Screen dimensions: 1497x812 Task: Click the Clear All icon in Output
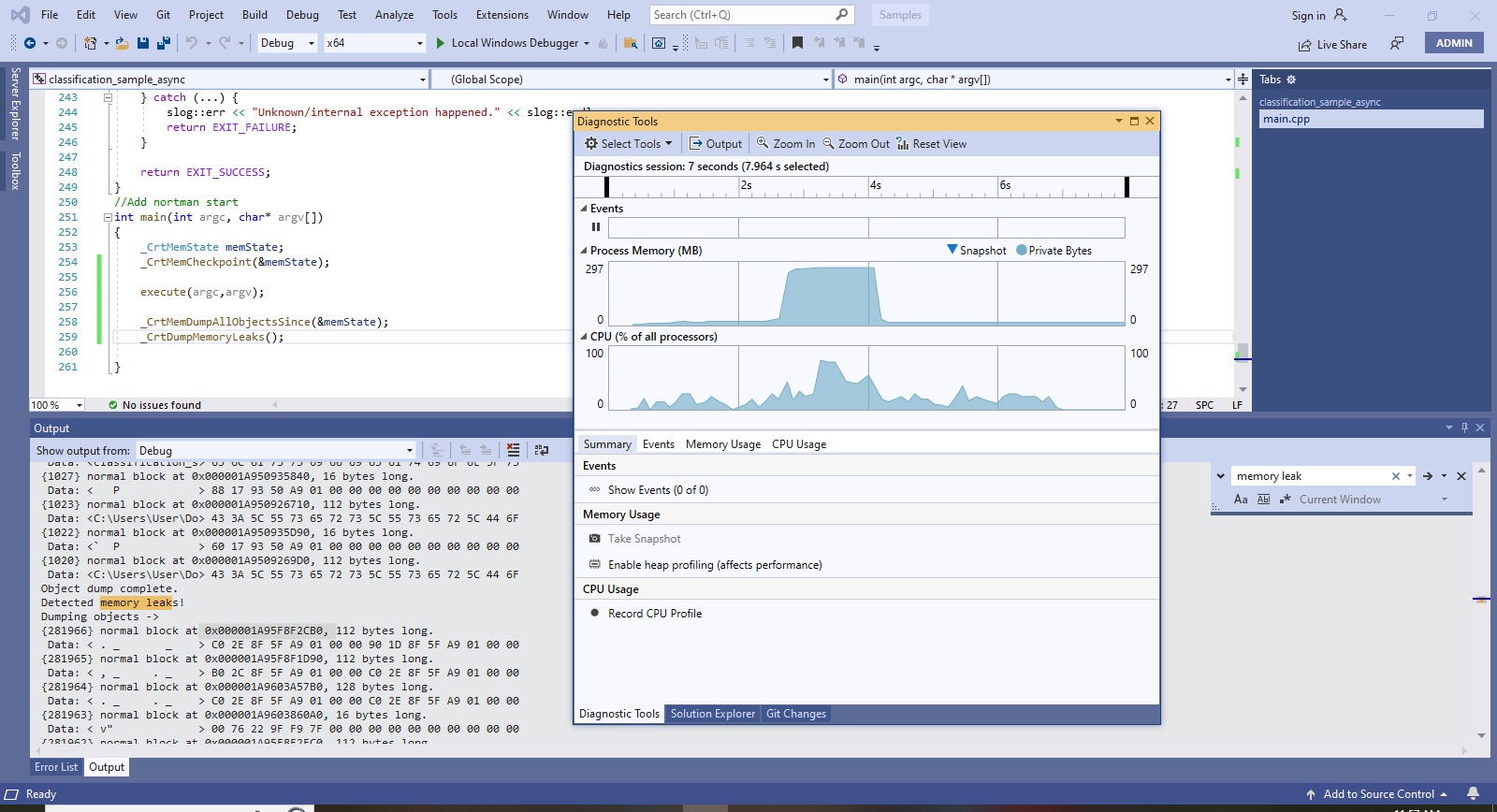point(513,451)
